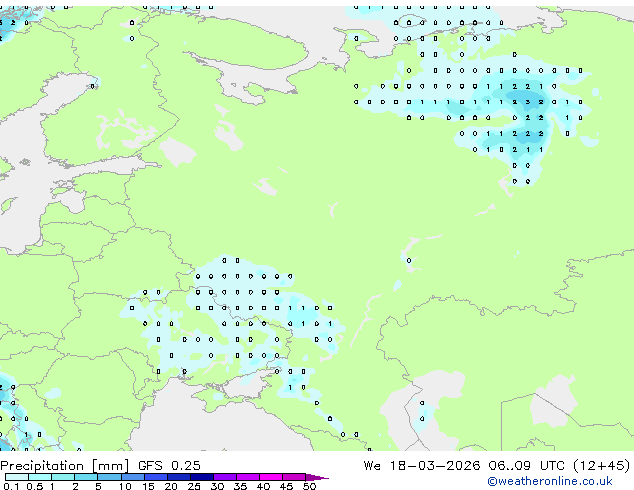Click the above-50 mm legend arrow tip
The image size is (634, 490).
pos(317,477)
